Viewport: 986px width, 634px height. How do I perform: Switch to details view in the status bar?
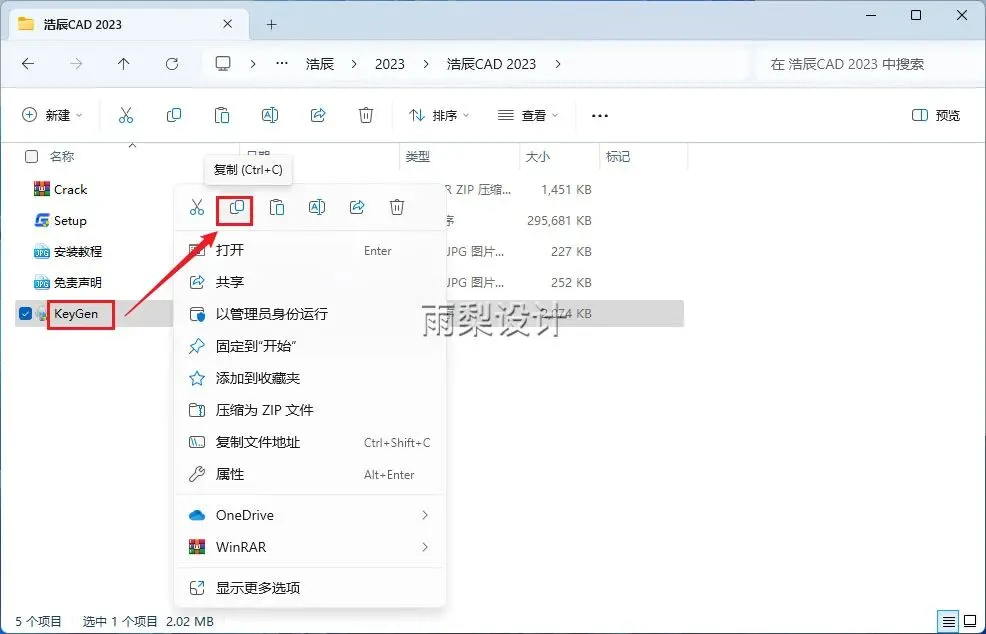tap(948, 621)
